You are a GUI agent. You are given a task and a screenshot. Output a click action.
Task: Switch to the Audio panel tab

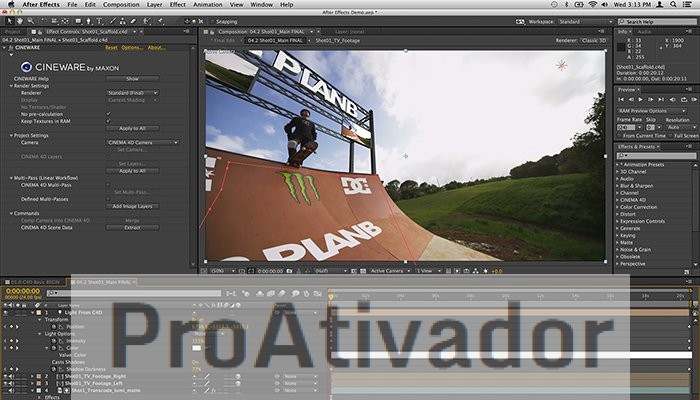644,32
